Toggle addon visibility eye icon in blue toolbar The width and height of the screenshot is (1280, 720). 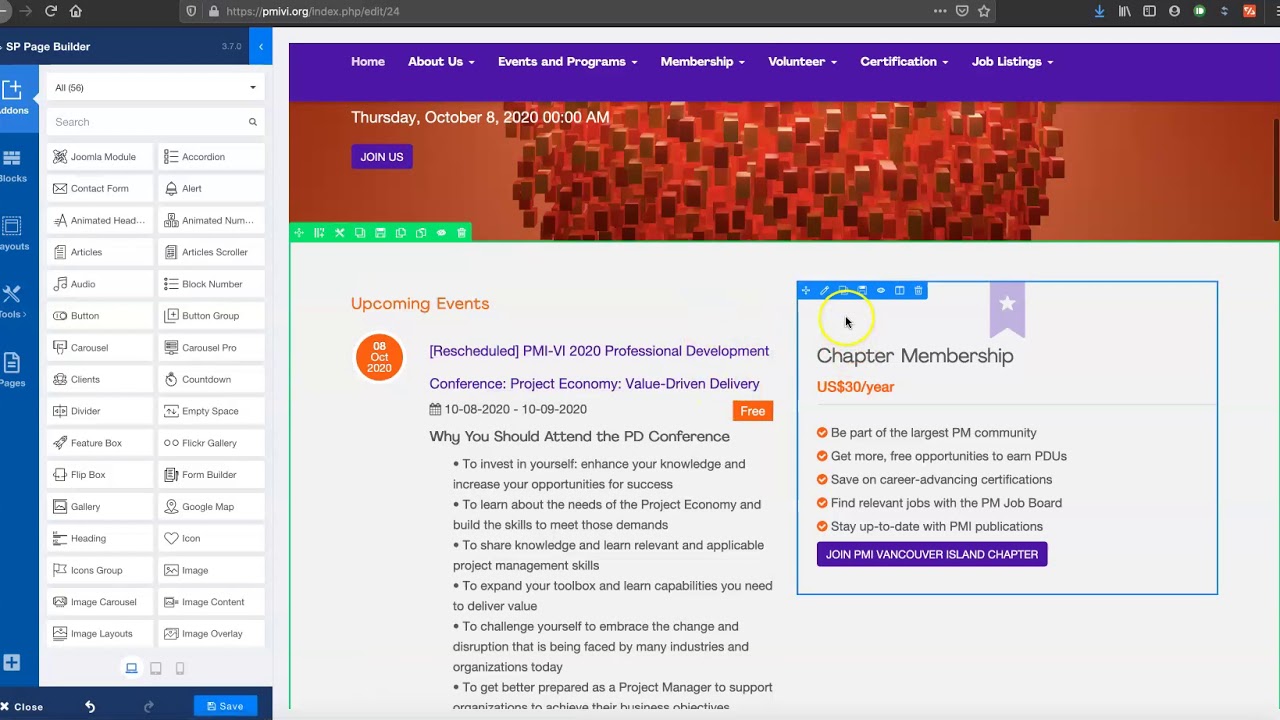point(881,291)
